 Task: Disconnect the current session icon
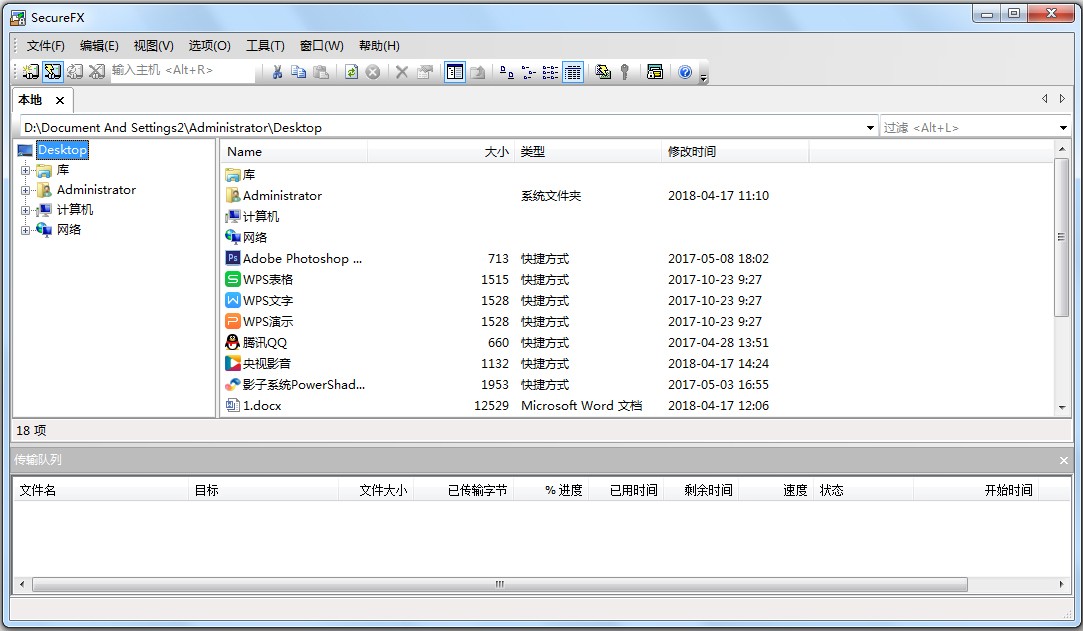click(96, 71)
